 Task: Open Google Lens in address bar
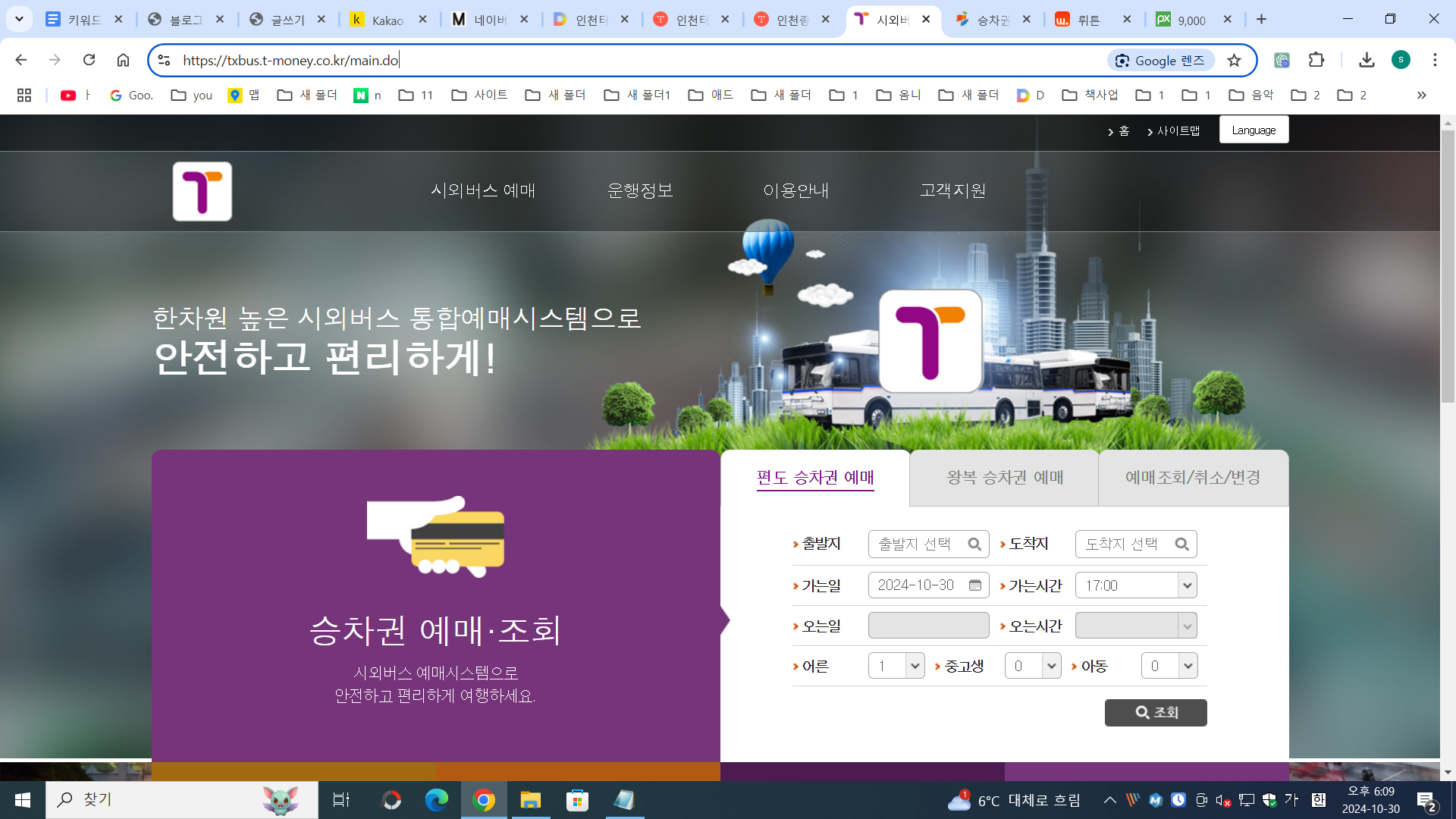[x=1161, y=61]
